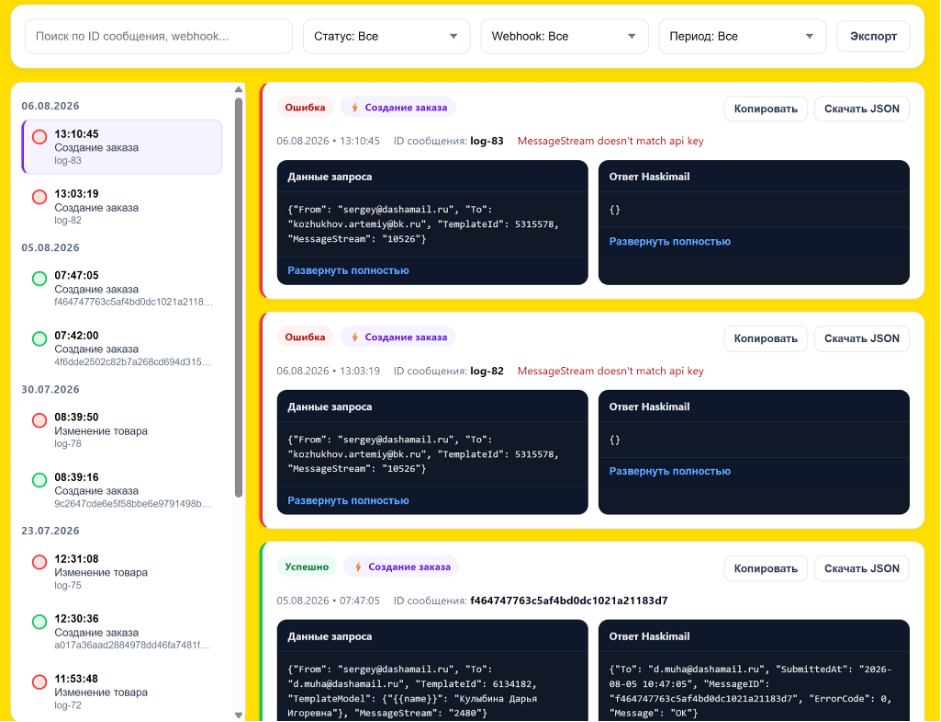Select the 08:39:16 Создание заказа list entry

[x=122, y=490]
